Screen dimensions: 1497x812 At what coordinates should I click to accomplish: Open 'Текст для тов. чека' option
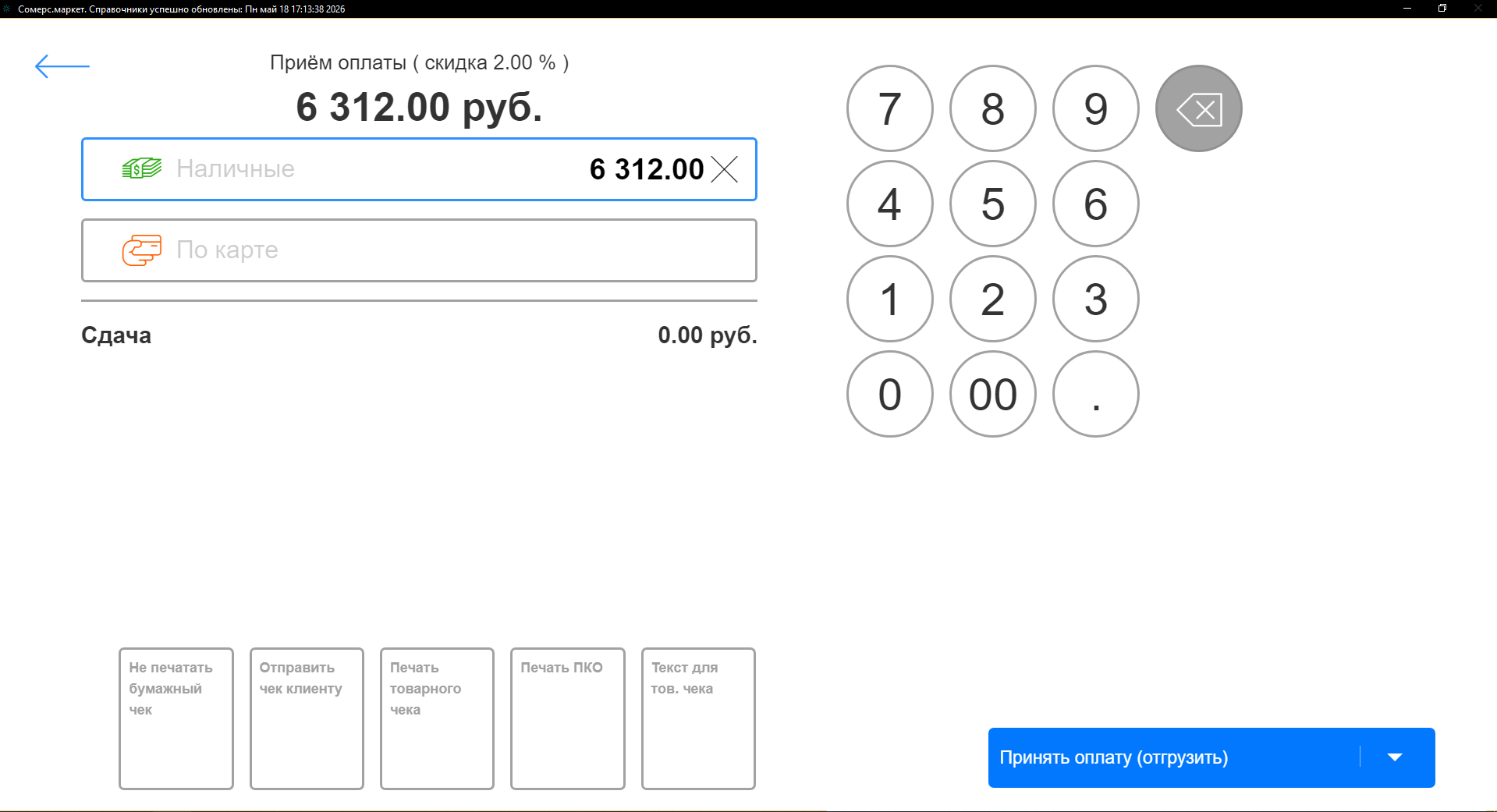(x=698, y=718)
